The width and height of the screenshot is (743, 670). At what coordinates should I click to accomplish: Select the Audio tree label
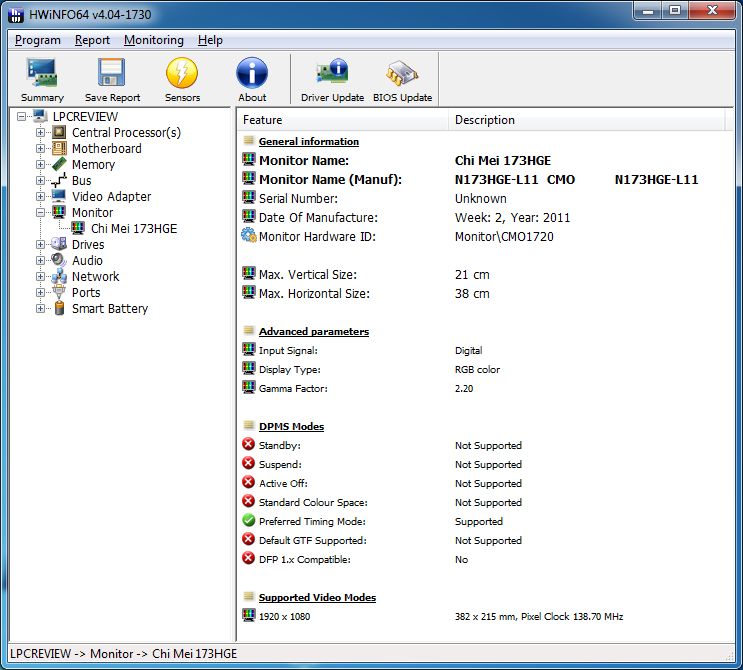(87, 260)
